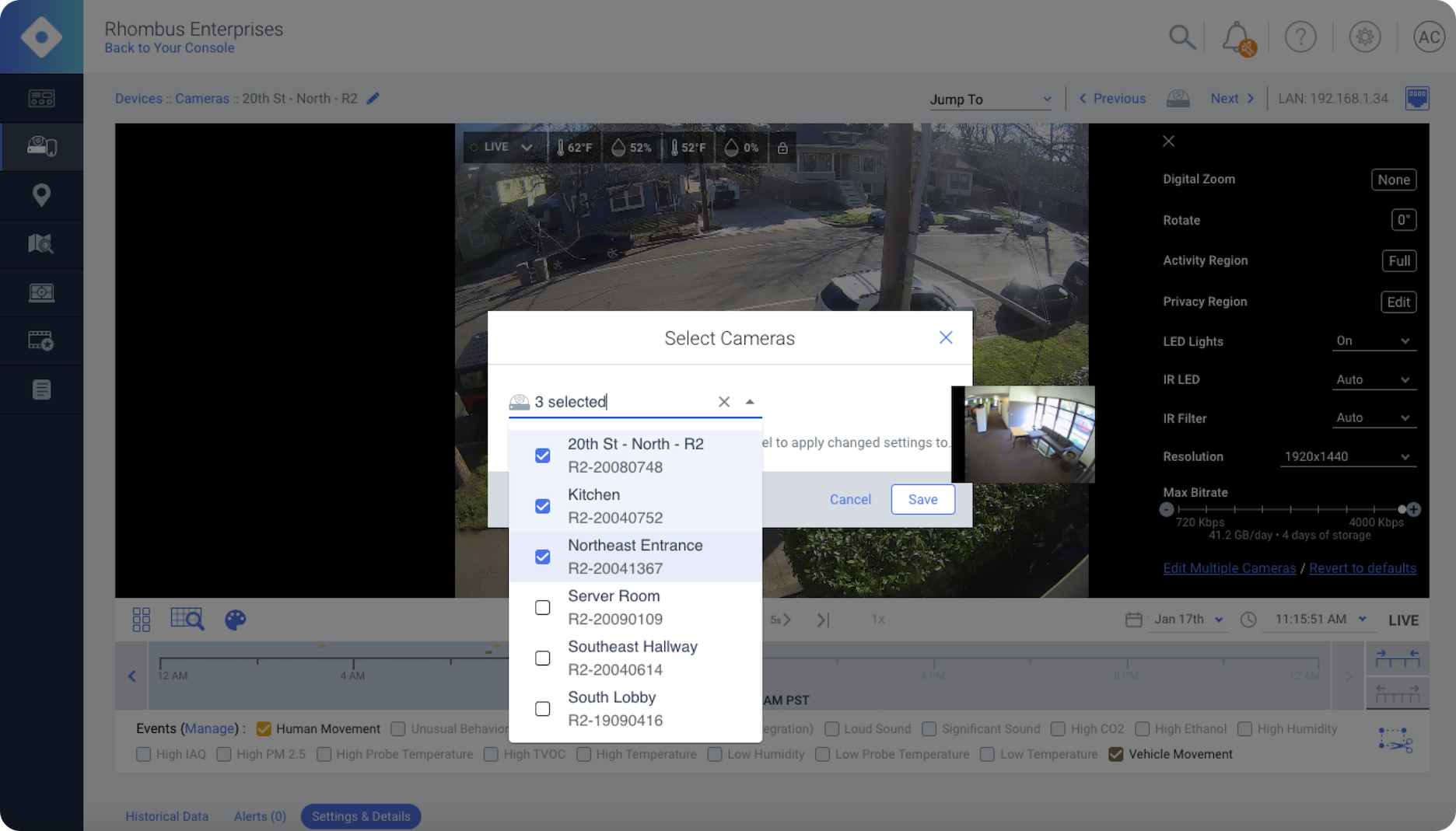Open the Locations pin icon in sidebar

[41, 195]
